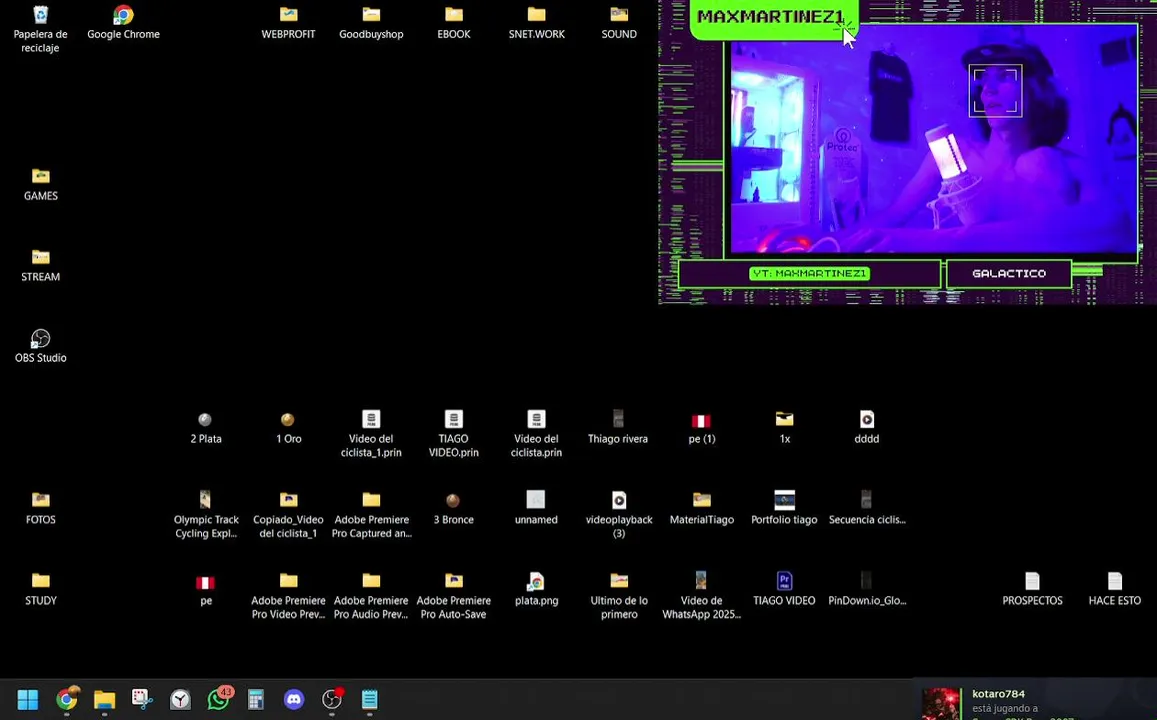Viewport: 1157px width, 720px height.
Task: Click the kotaro784 username in notification
Action: point(998,694)
